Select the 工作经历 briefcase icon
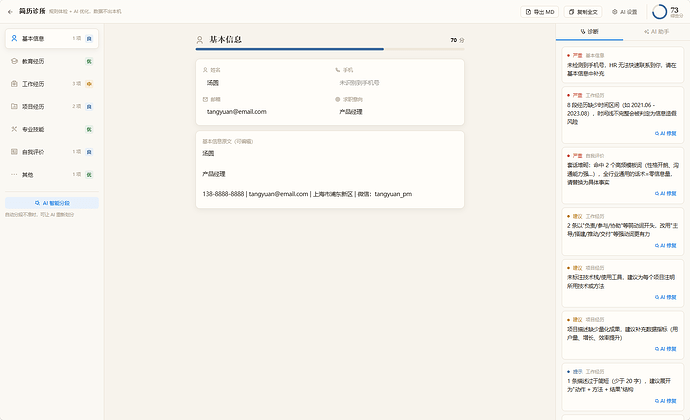The image size is (690, 420). [14, 84]
